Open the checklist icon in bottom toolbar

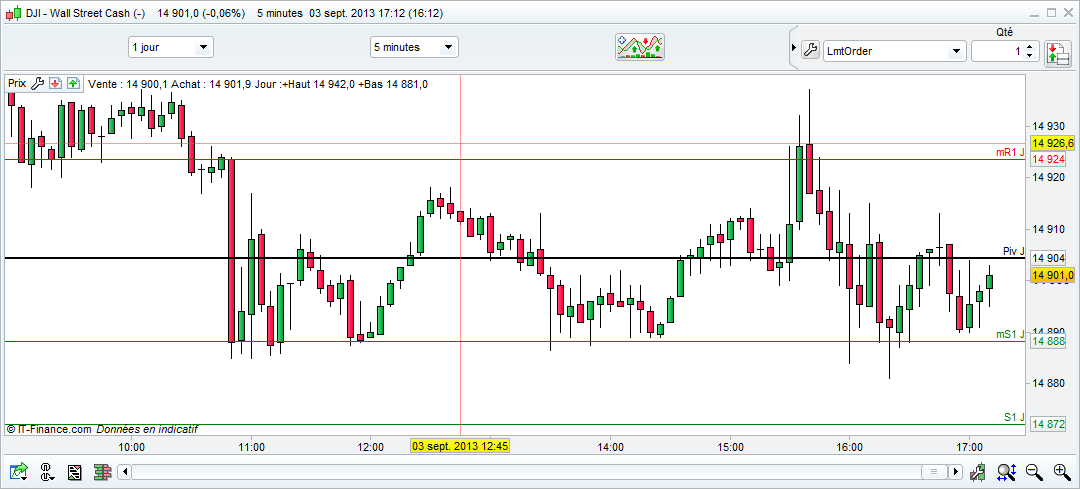point(75,472)
